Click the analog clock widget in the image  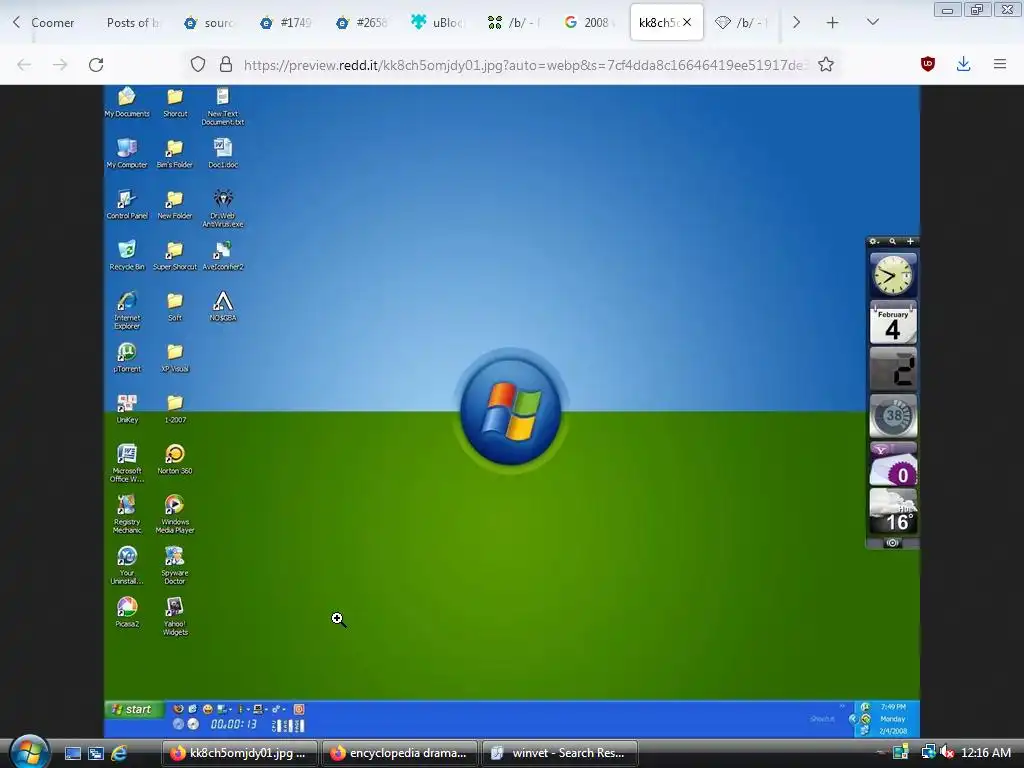point(893,275)
